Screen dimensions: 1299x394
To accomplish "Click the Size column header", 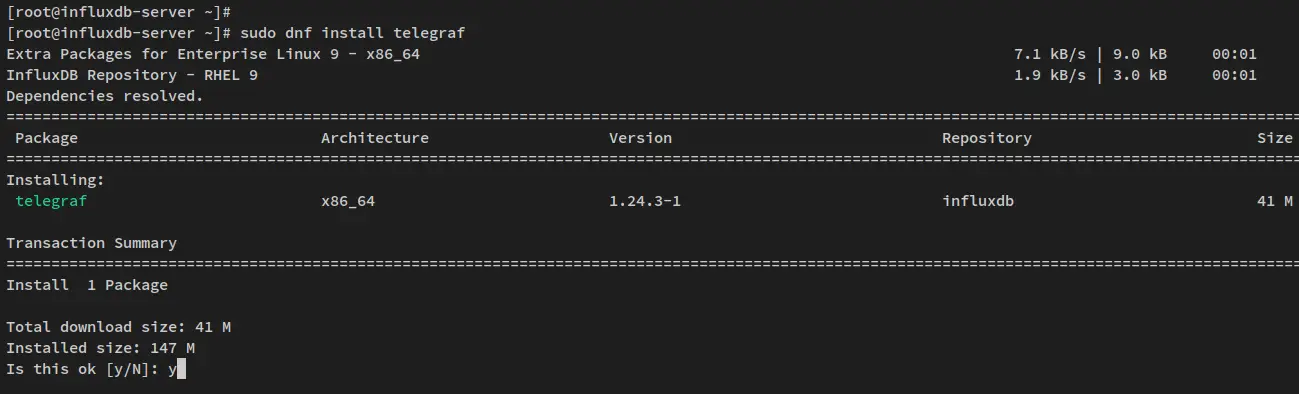I will (1275, 138).
